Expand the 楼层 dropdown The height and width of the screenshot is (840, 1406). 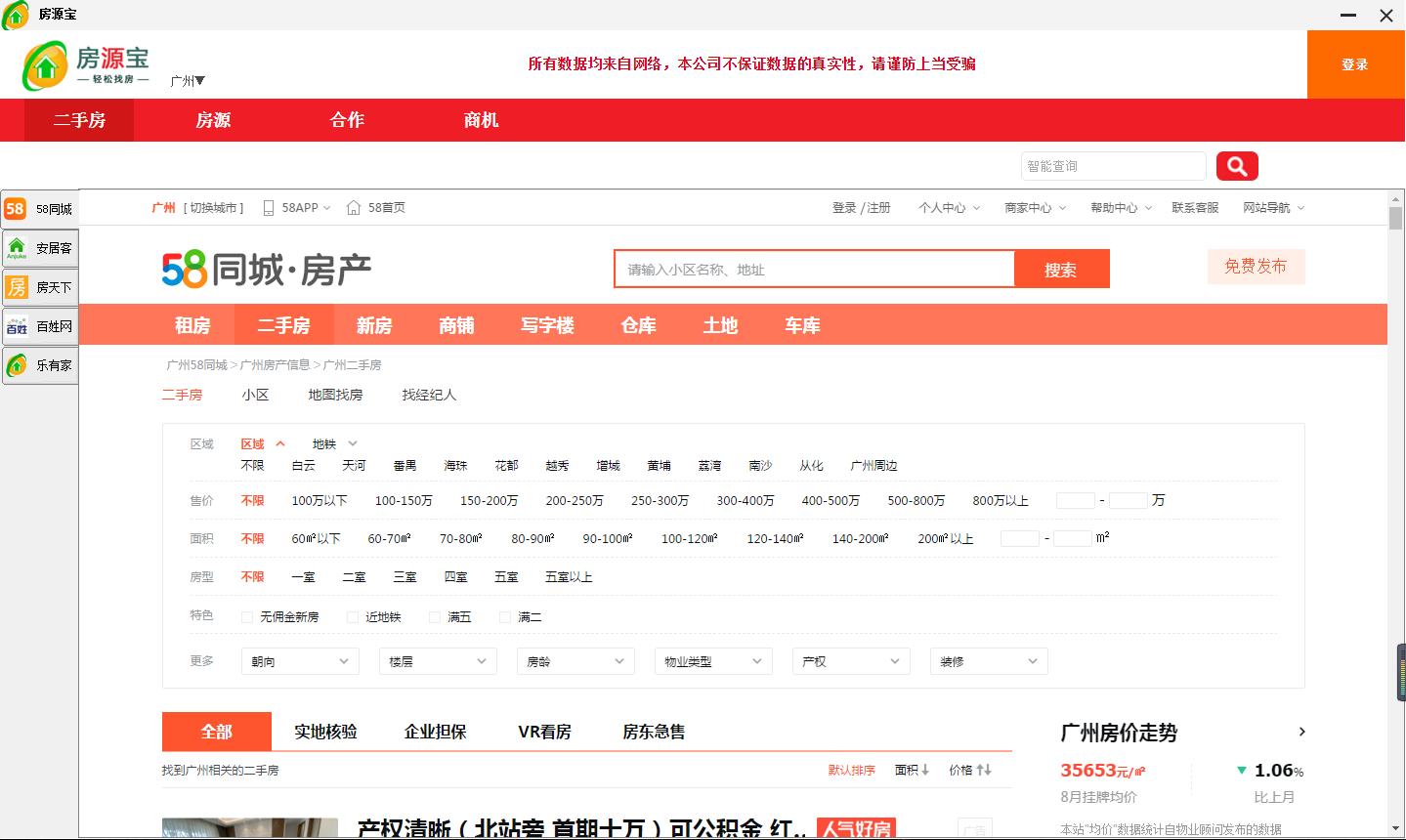438,661
